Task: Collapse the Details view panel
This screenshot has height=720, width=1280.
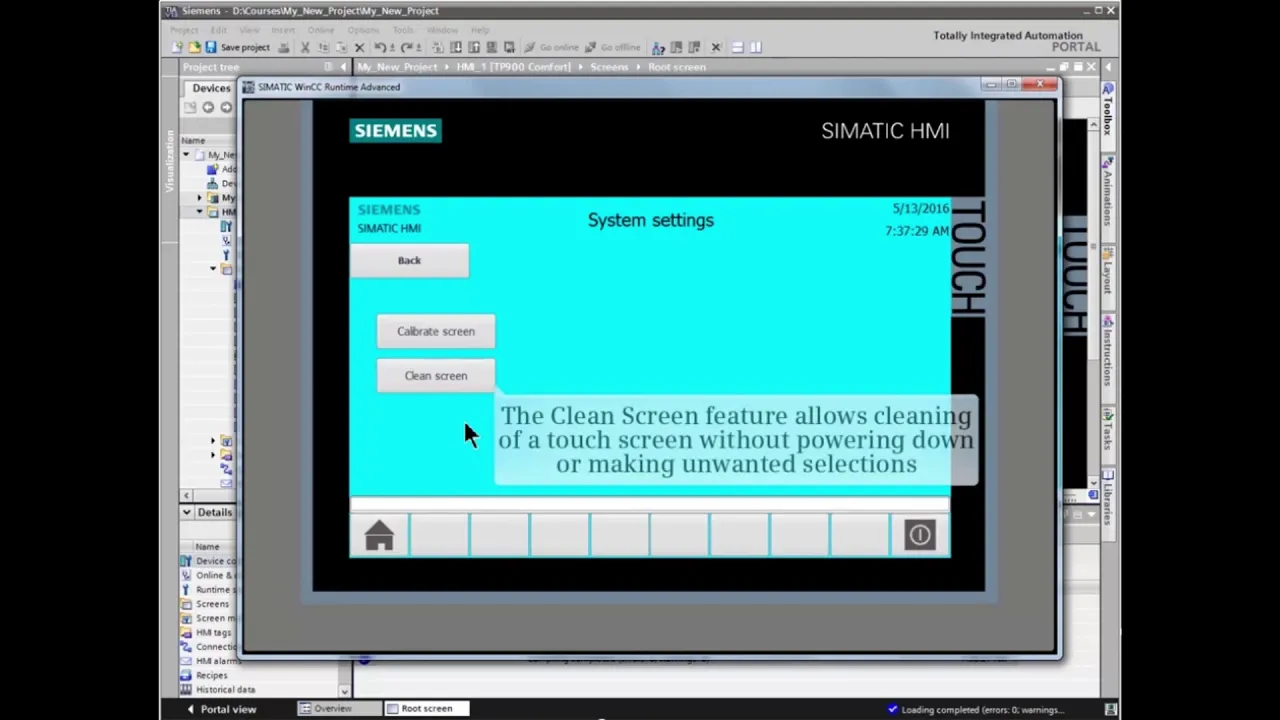Action: 186,512
